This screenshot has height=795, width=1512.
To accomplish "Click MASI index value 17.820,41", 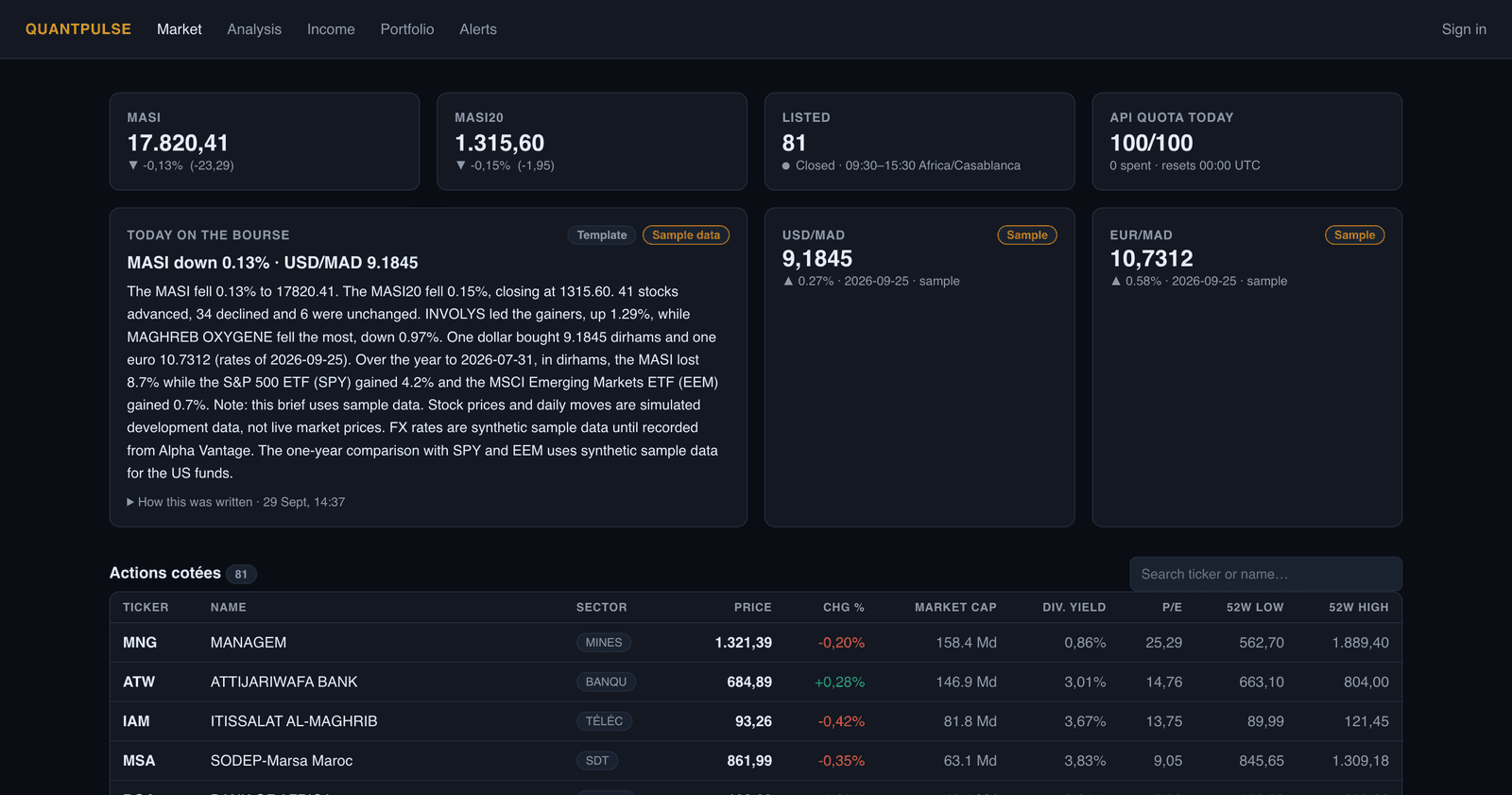I will (178, 143).
